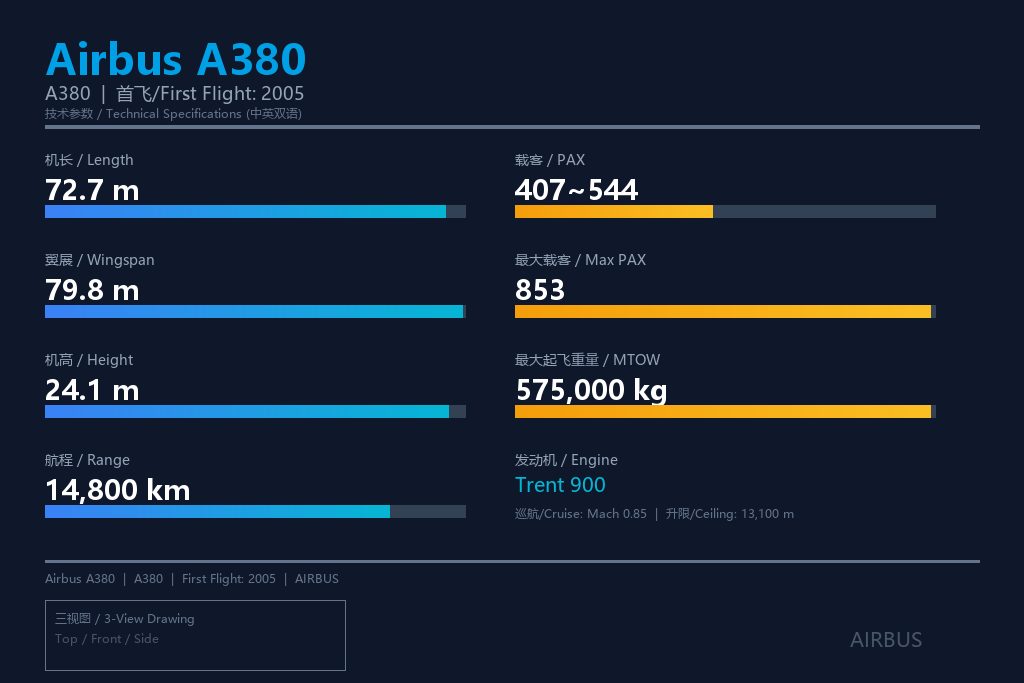The image size is (1024, 683).
Task: Select the footer AIRBUS breadcrumb item
Action: click(317, 579)
